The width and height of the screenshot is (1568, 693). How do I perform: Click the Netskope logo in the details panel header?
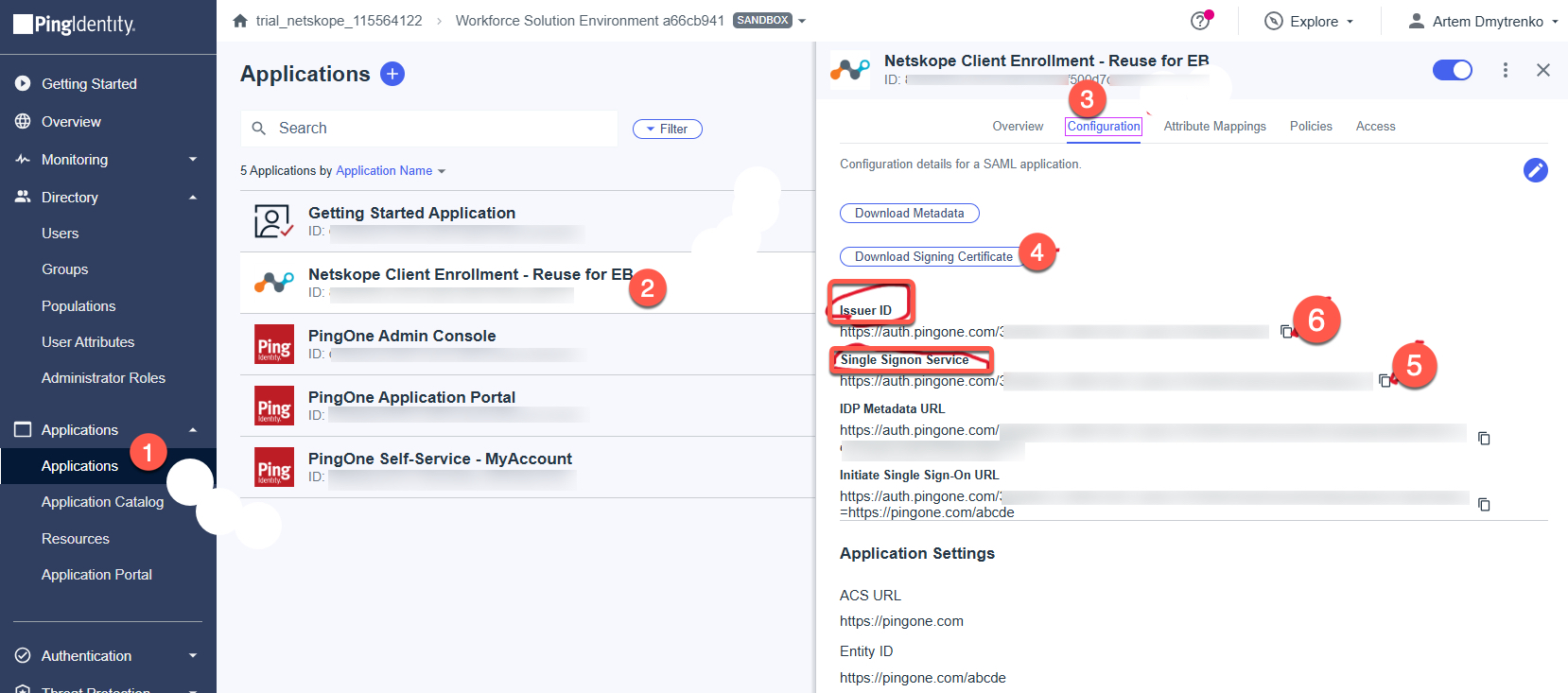tap(850, 70)
